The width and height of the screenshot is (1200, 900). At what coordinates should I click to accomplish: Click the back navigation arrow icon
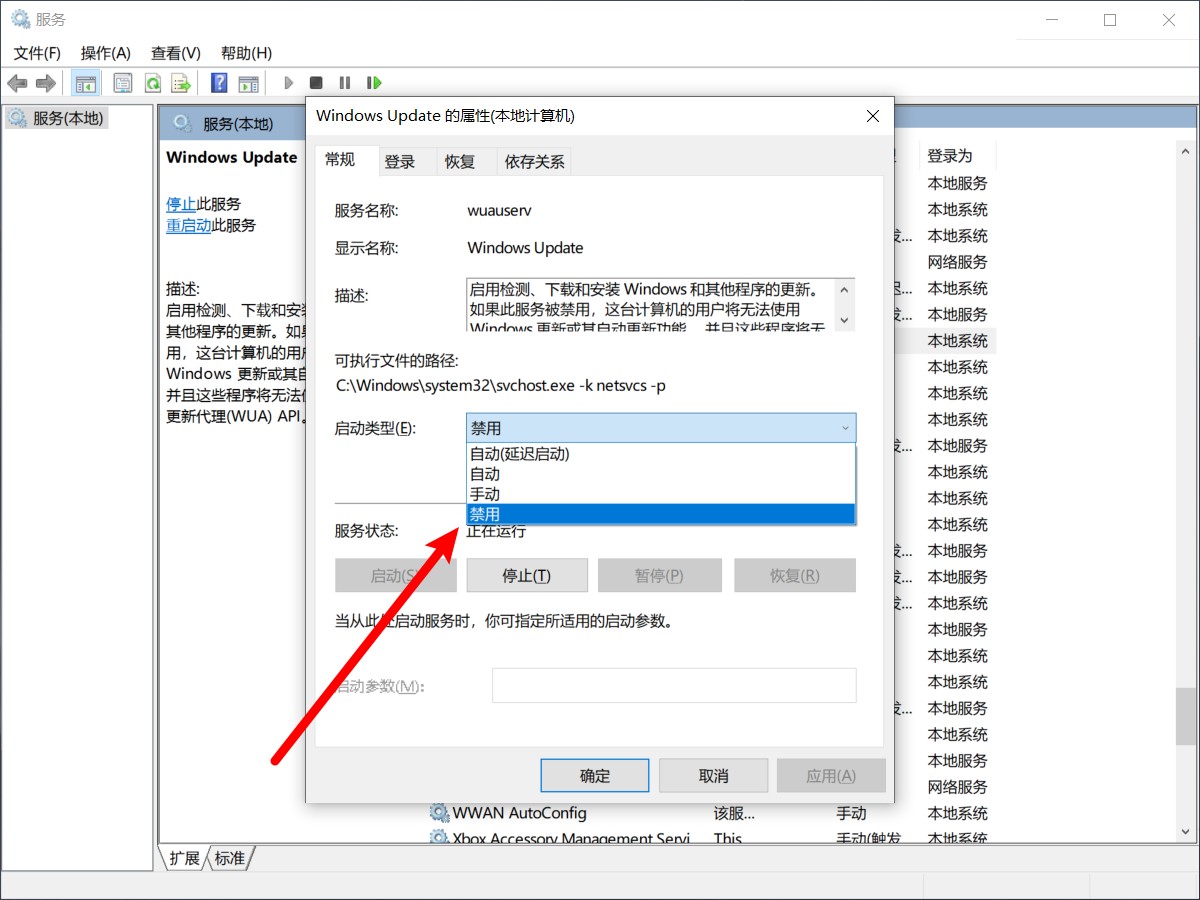tap(17, 82)
